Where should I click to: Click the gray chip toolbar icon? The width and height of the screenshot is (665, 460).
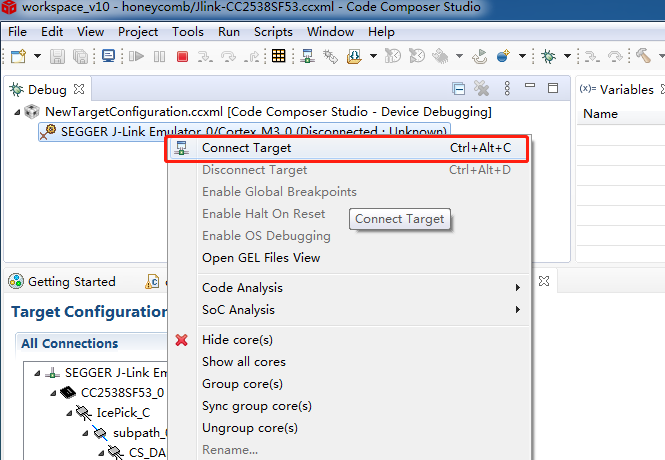tap(441, 56)
